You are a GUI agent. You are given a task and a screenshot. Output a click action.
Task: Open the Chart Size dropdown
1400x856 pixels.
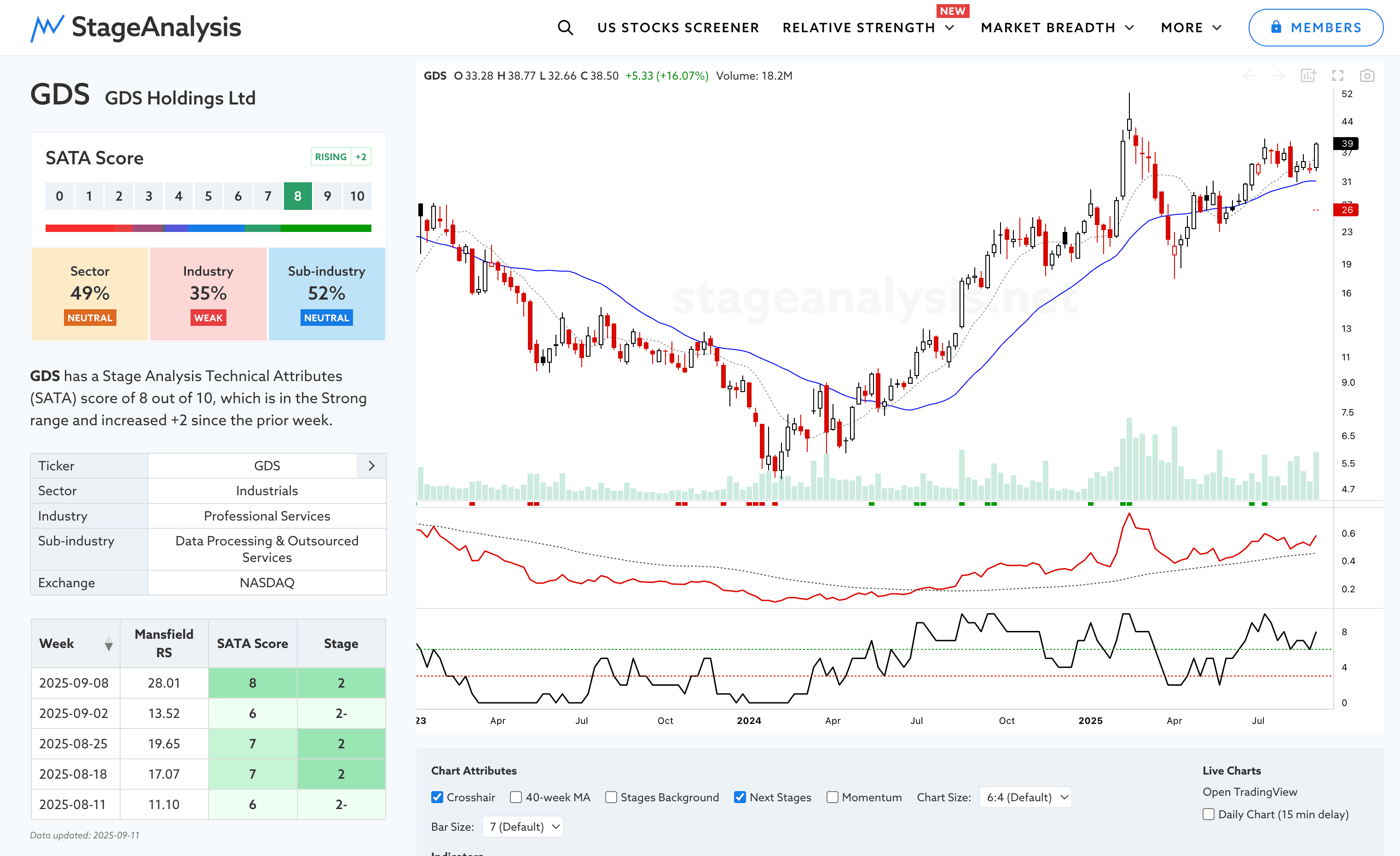coord(1025,798)
